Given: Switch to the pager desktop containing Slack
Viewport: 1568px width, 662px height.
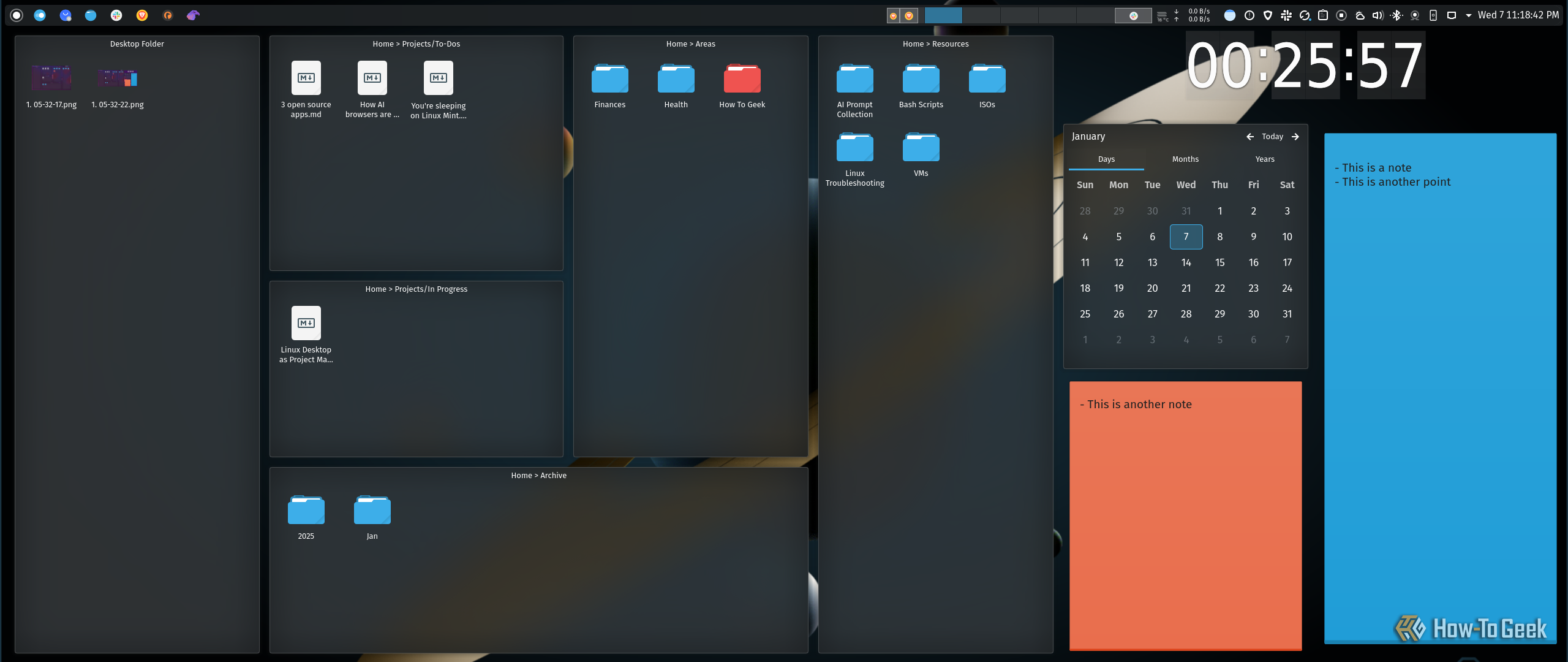Looking at the screenshot, I should click(x=1133, y=15).
